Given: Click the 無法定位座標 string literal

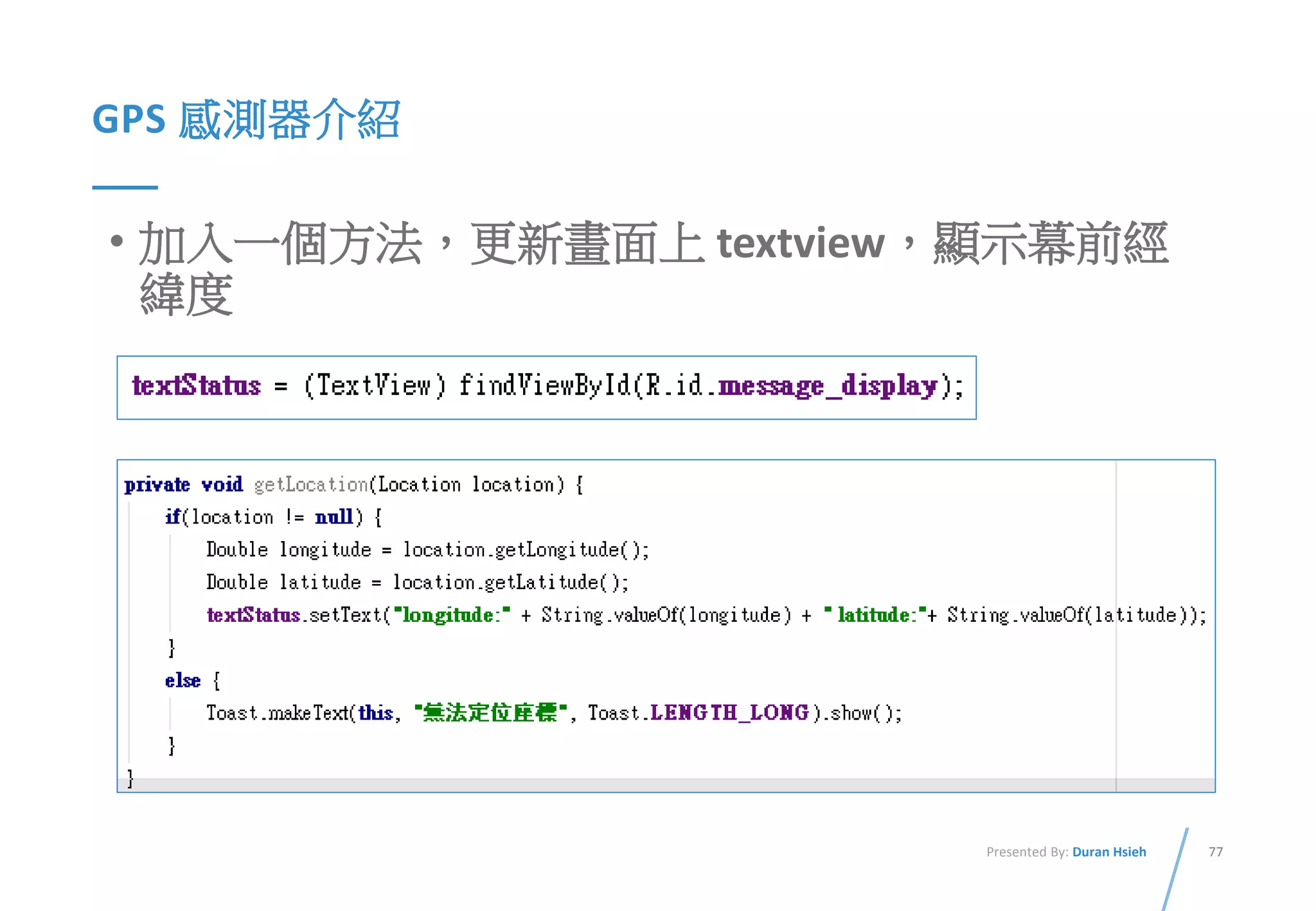Looking at the screenshot, I should pyautogui.click(x=491, y=713).
